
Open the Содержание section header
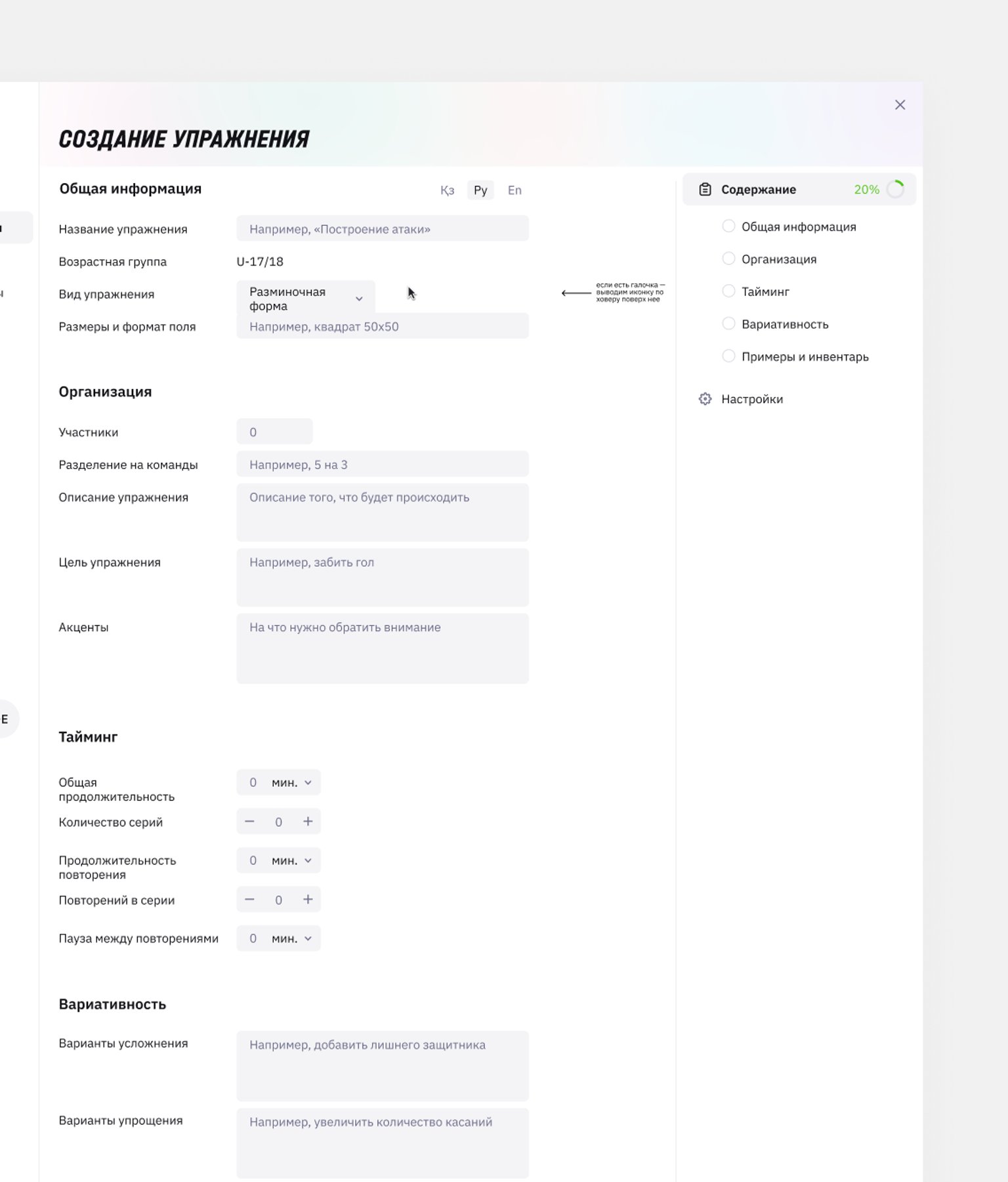pos(799,190)
